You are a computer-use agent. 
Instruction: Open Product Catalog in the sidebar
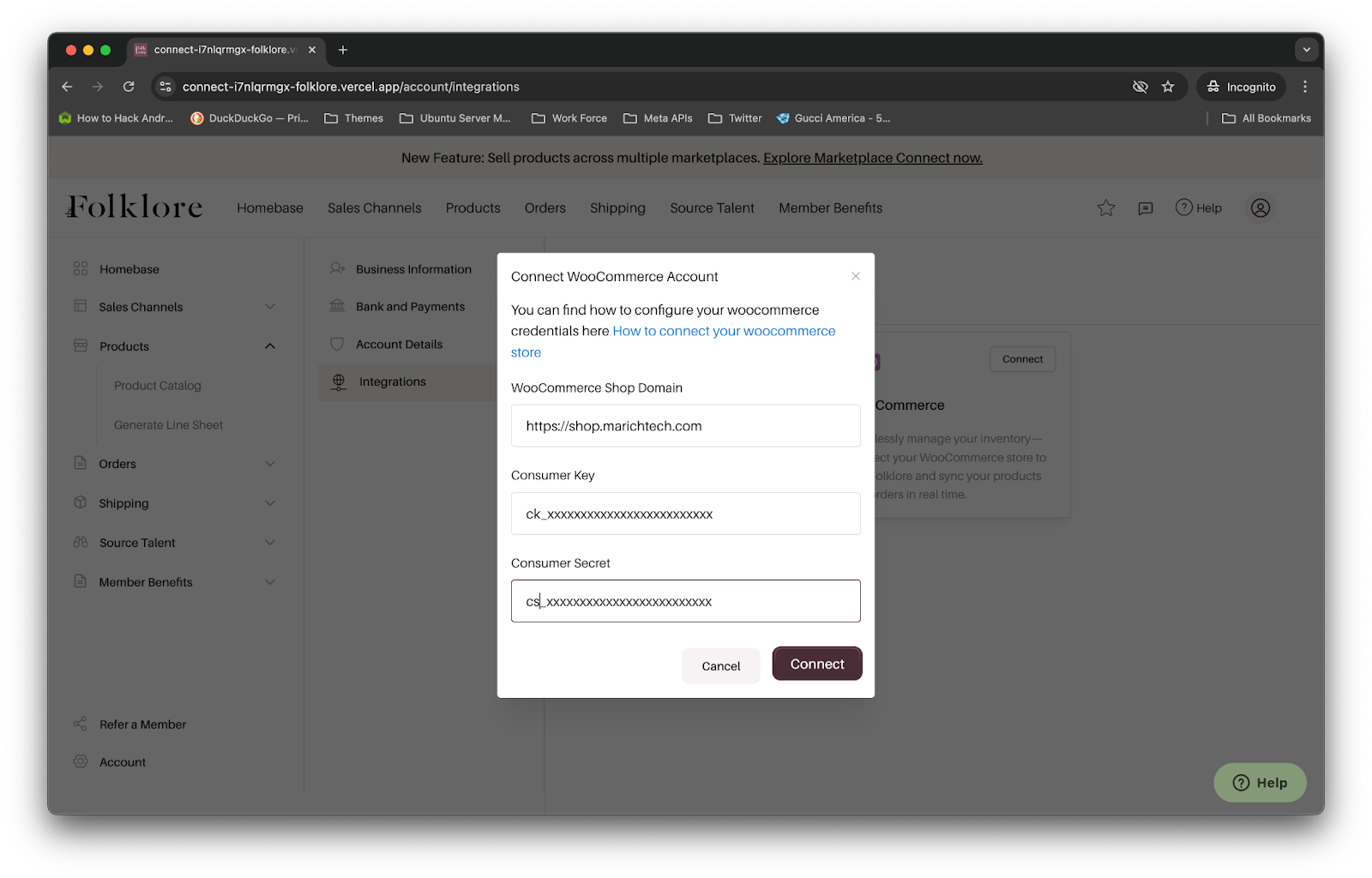(x=158, y=385)
